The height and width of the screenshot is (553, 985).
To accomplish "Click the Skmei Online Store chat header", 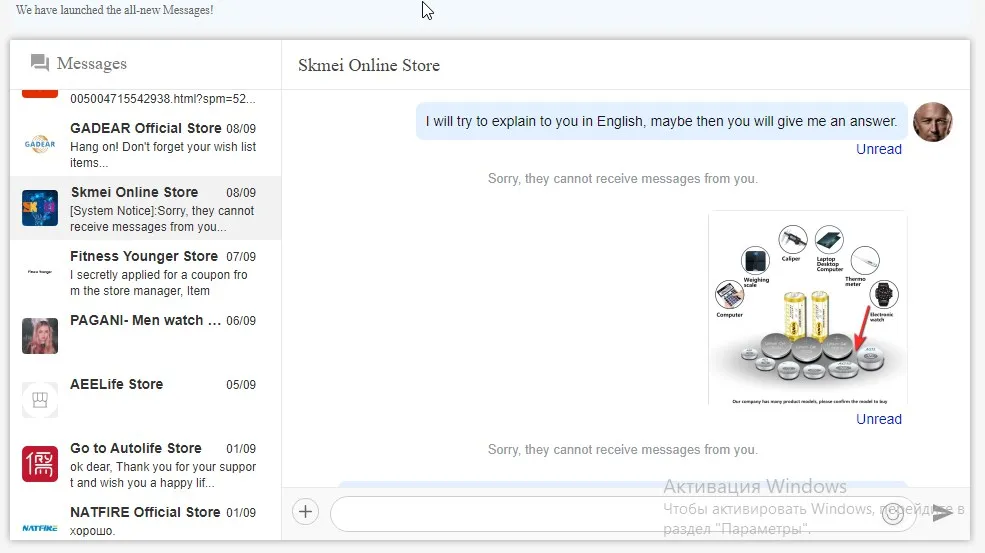I will pos(369,65).
